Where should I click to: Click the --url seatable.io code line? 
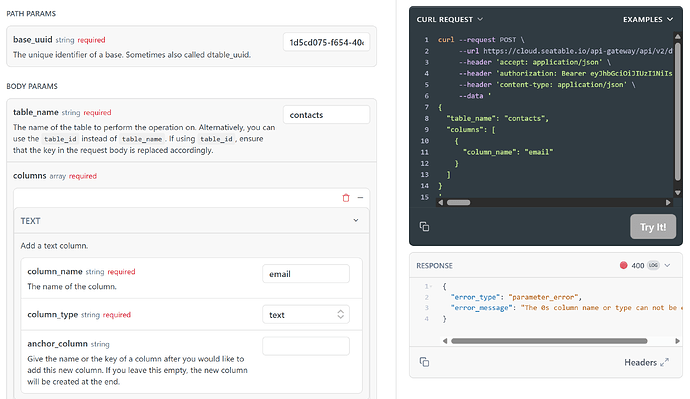pos(565,51)
